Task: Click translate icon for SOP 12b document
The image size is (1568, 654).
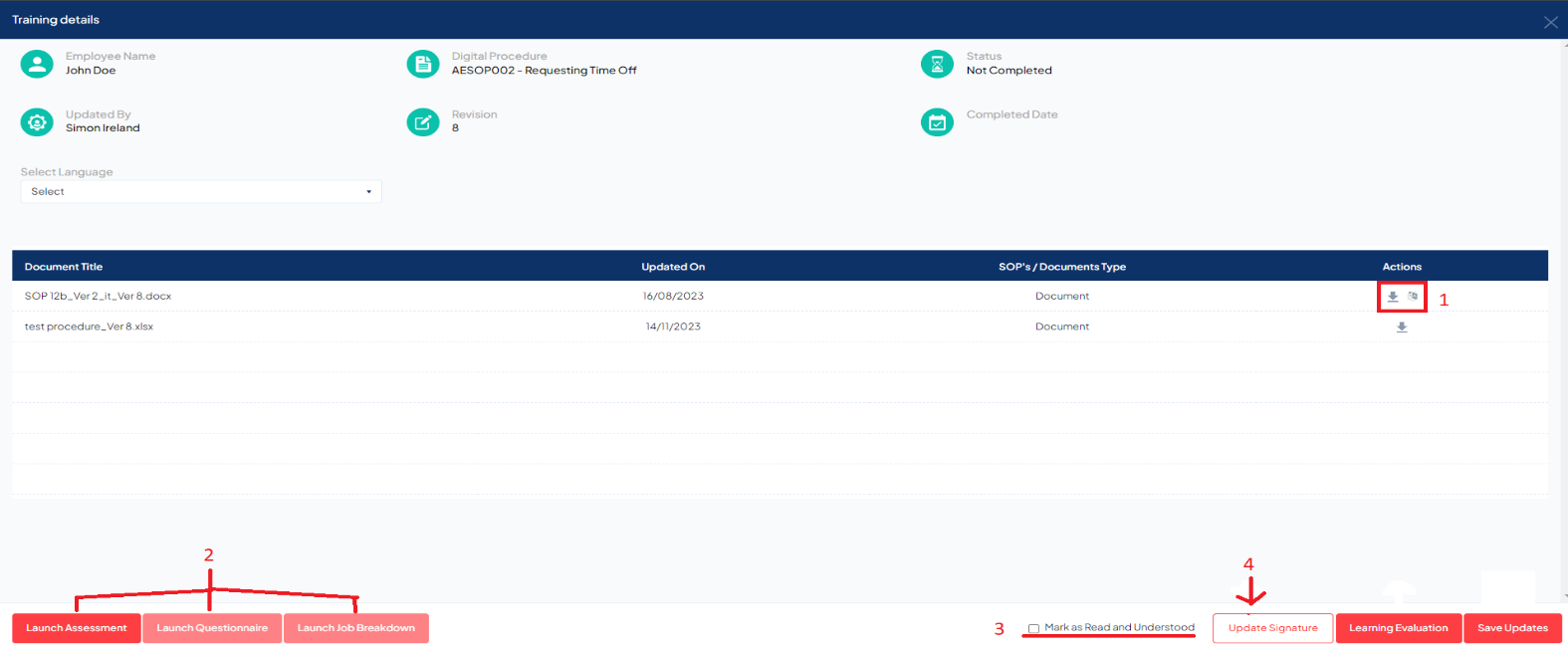Action: tap(1413, 297)
